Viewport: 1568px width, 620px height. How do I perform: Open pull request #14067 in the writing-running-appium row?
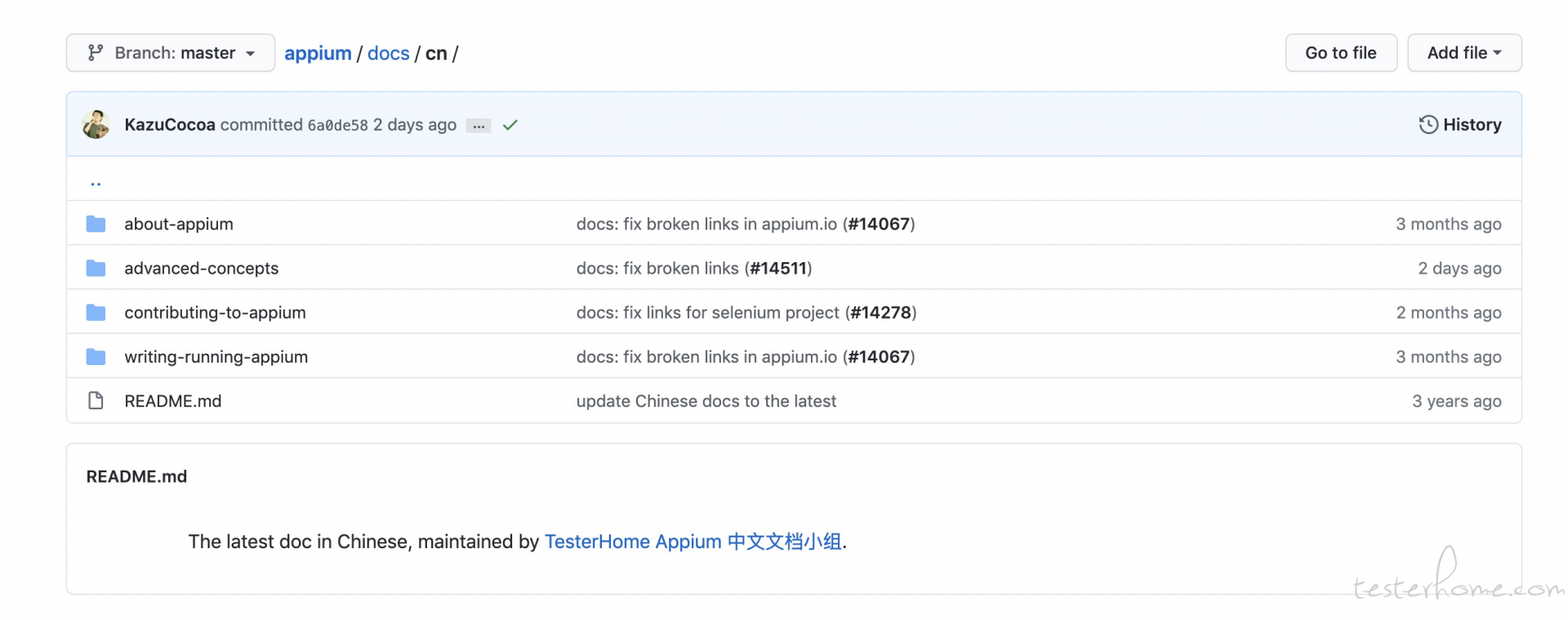pos(879,357)
